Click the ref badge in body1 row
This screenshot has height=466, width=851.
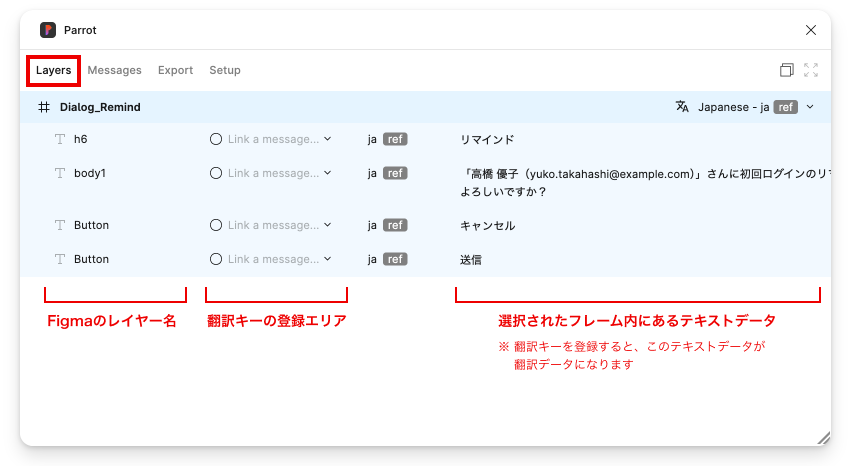click(x=396, y=173)
